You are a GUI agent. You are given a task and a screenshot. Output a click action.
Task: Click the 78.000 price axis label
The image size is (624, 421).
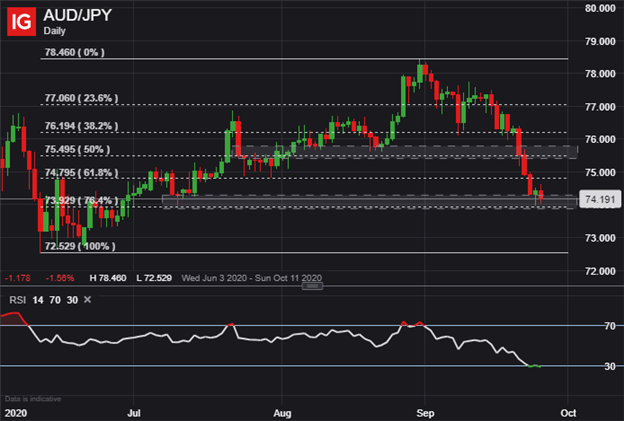pyautogui.click(x=600, y=74)
